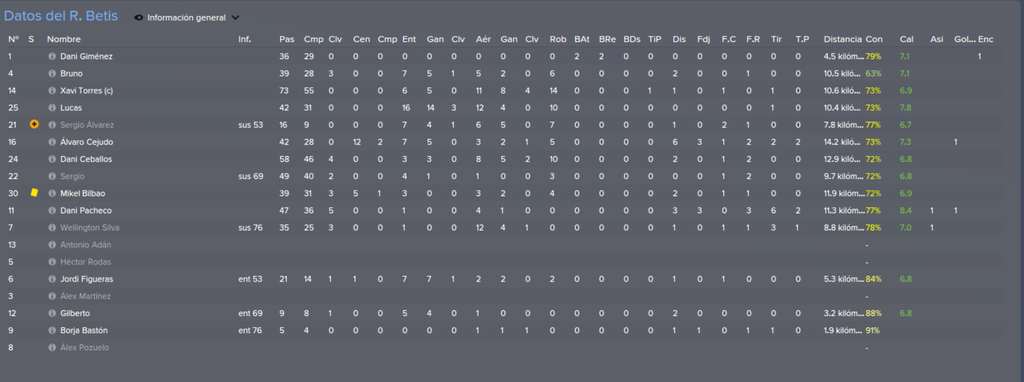Sort players by Pas column header
The width and height of the screenshot is (1024, 382).
[285, 39]
